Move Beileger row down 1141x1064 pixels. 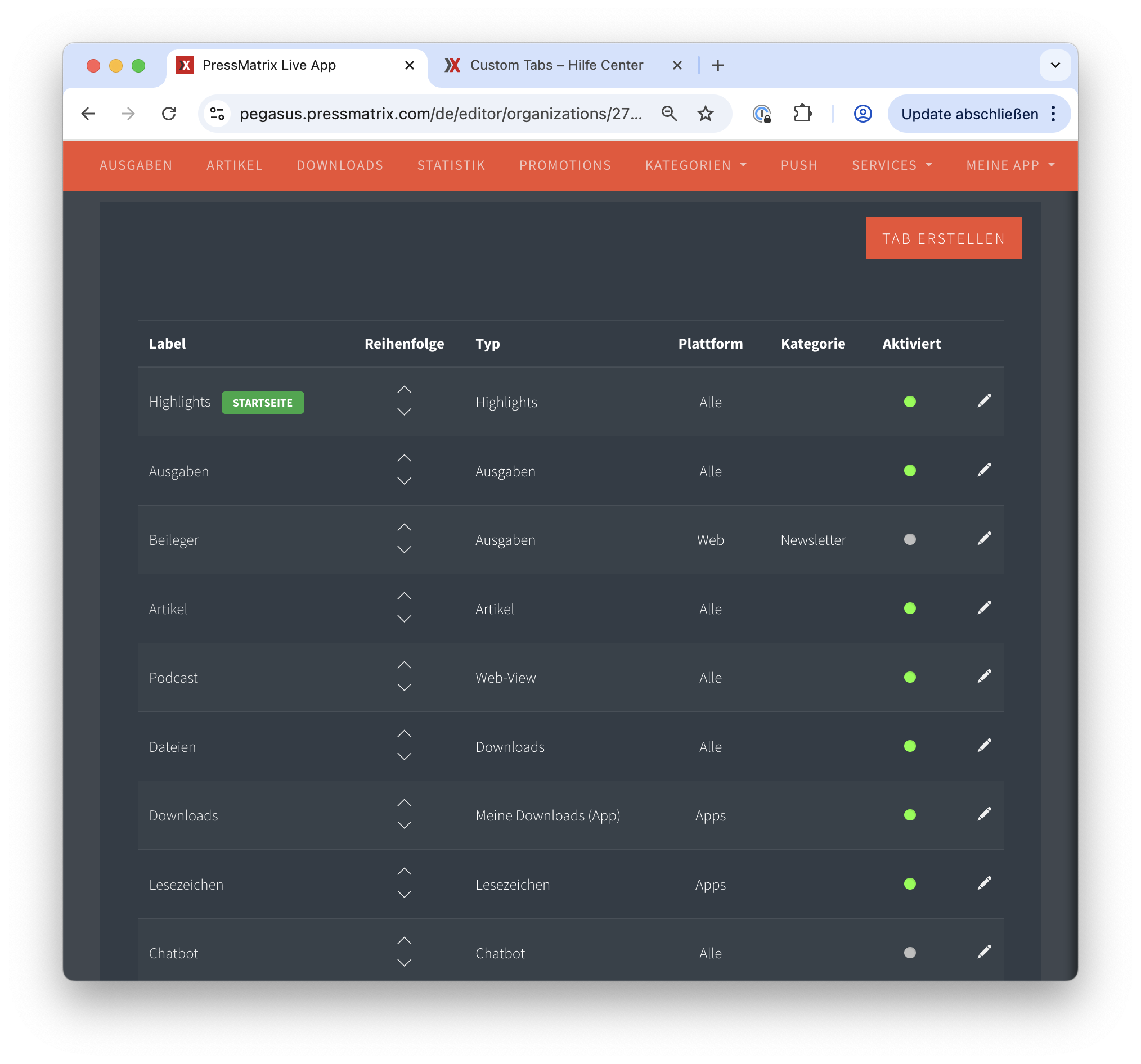[404, 549]
